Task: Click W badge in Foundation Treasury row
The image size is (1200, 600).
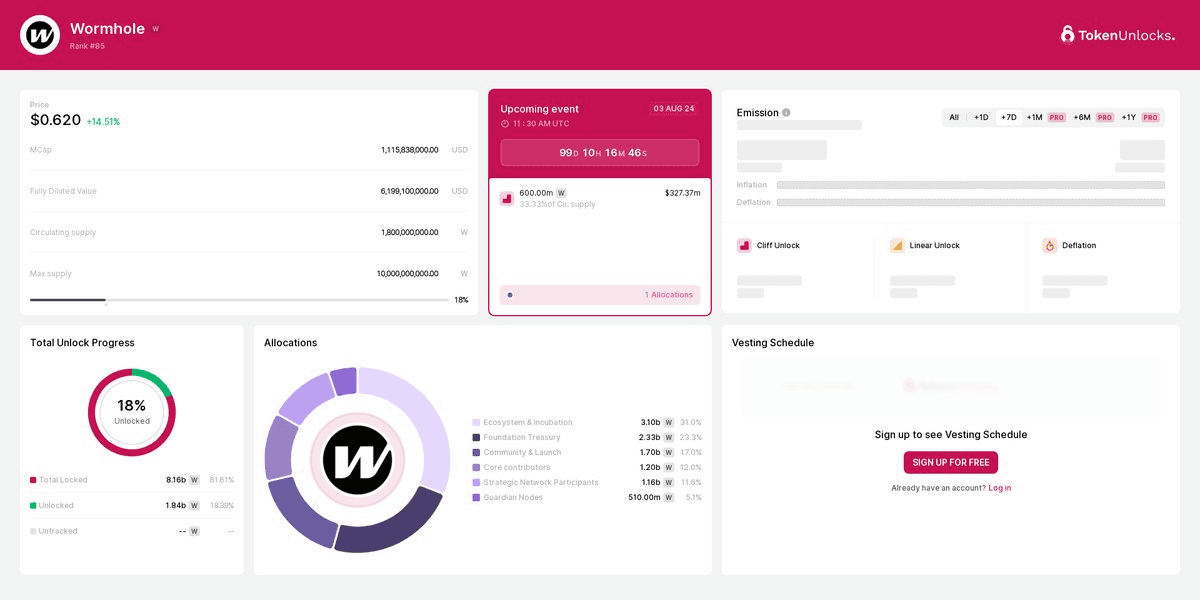Action: (x=669, y=438)
